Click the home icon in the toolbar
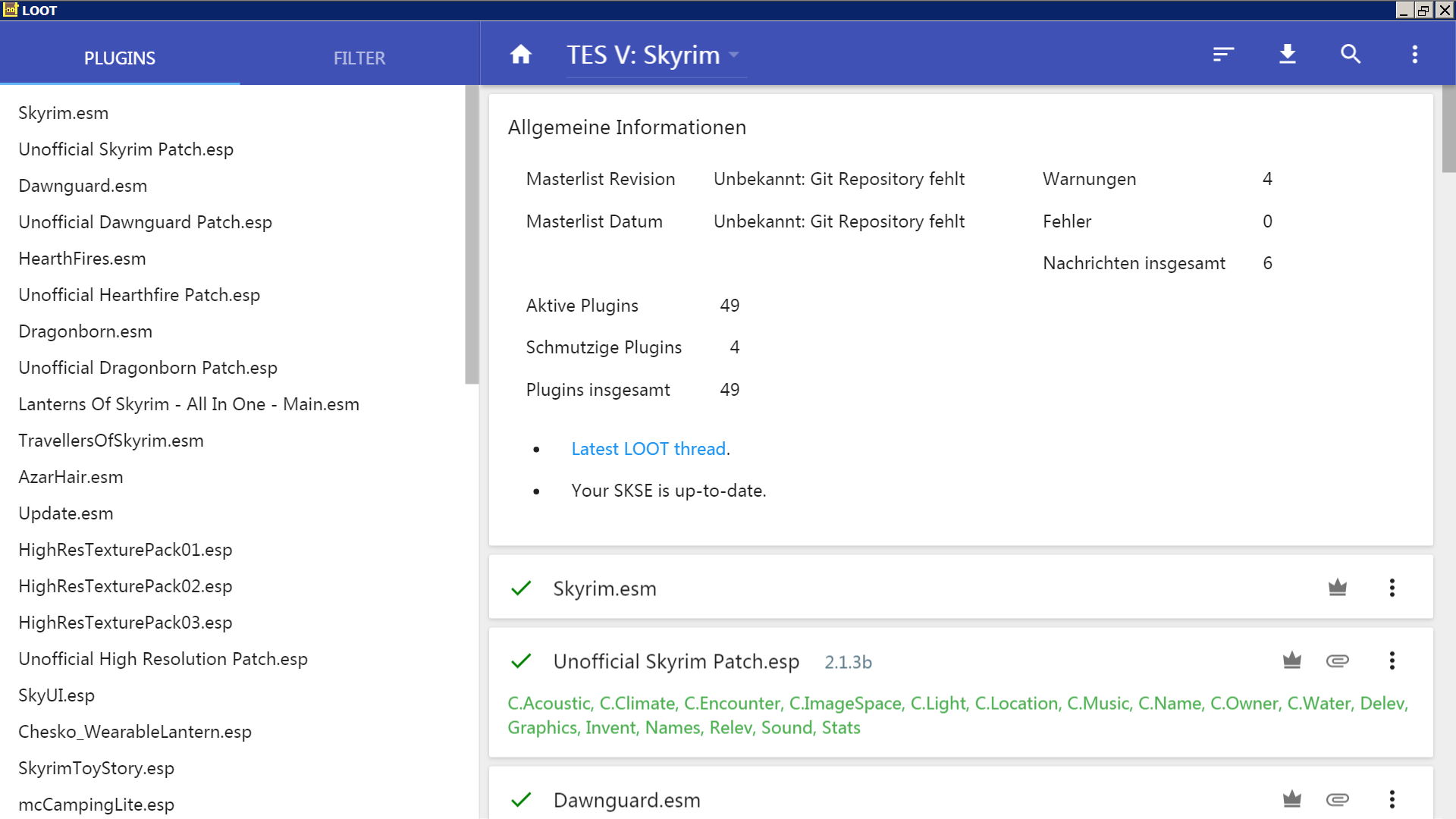Image resolution: width=1456 pixels, height=819 pixels. pos(521,55)
